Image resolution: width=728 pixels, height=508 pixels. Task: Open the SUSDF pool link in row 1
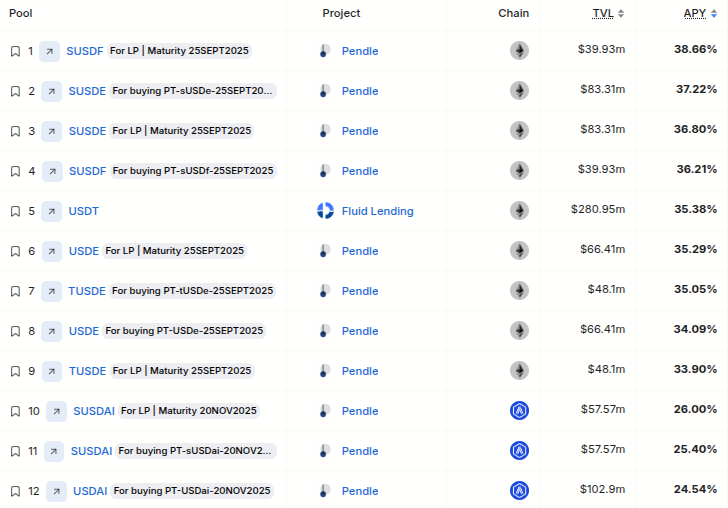[x=85, y=51]
